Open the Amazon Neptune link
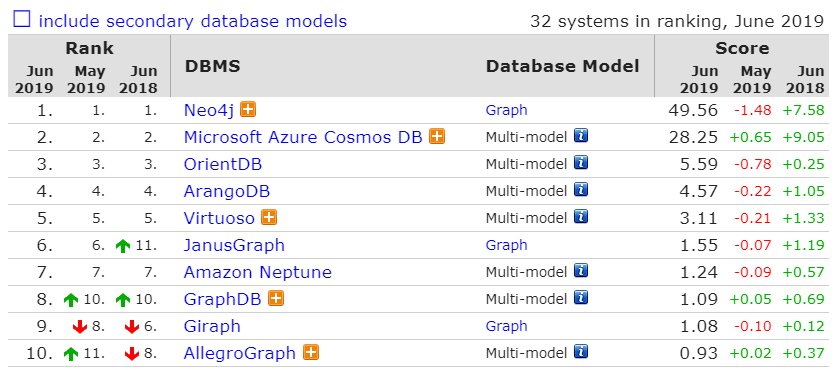Screen dimensions: 835x370 pyautogui.click(x=258, y=273)
